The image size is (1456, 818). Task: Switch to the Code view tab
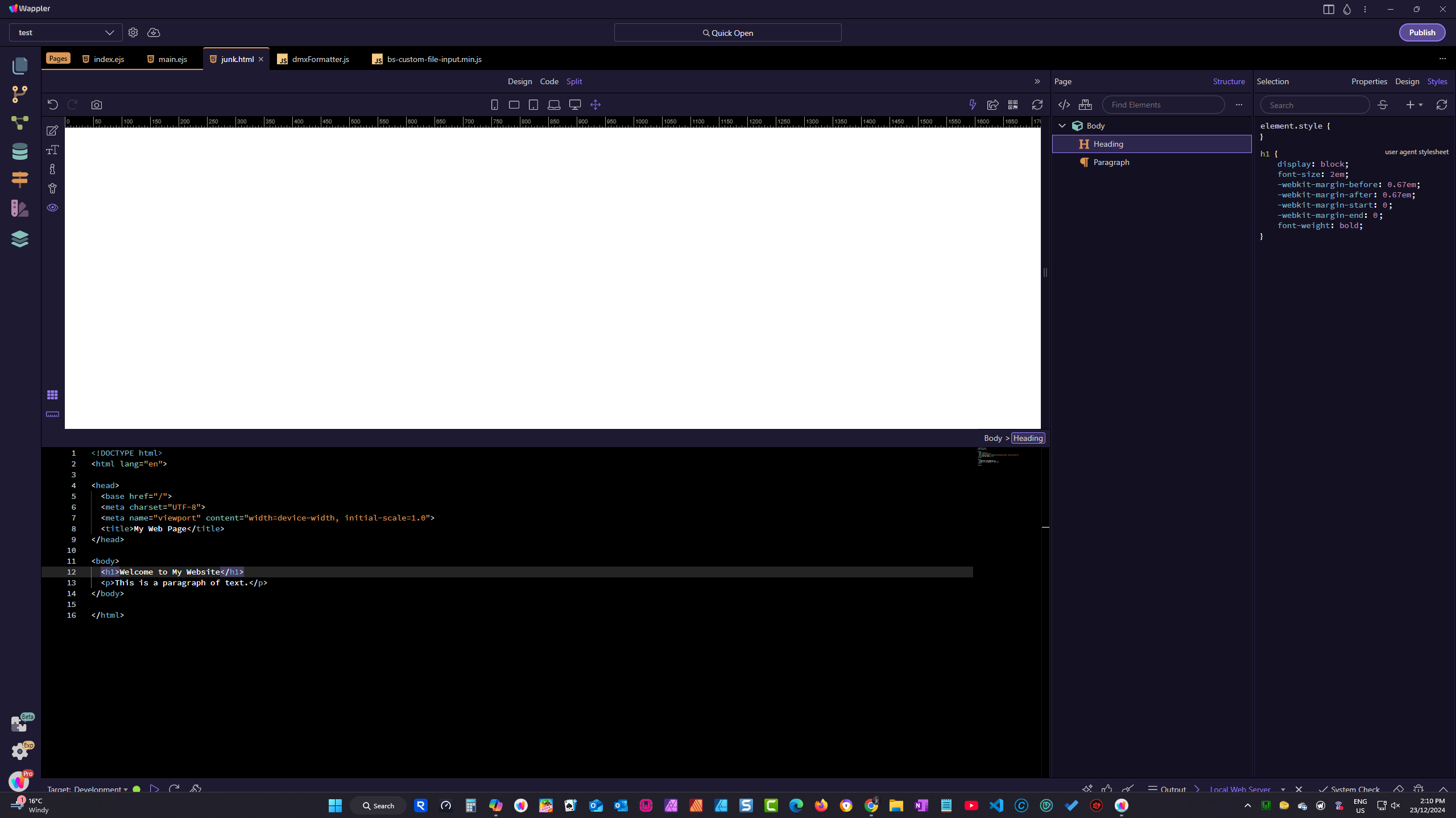click(x=549, y=81)
